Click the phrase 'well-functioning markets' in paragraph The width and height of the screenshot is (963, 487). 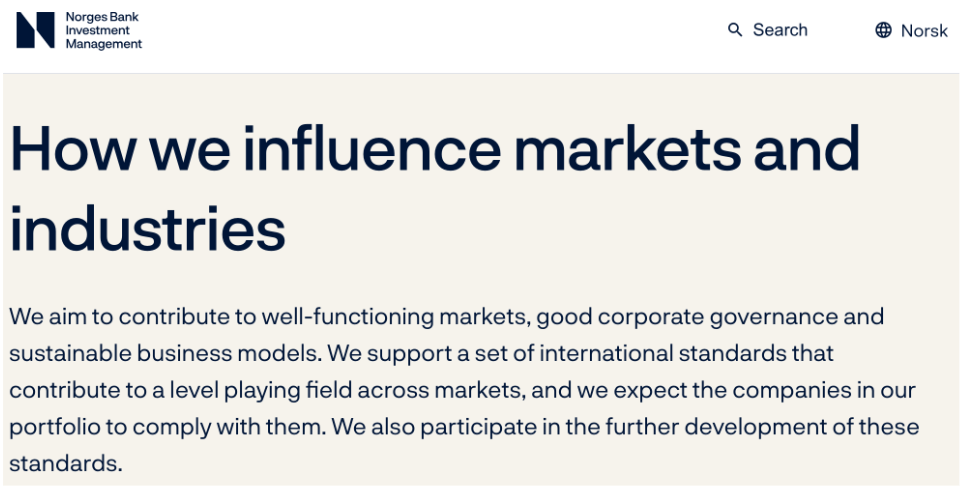[x=394, y=317]
